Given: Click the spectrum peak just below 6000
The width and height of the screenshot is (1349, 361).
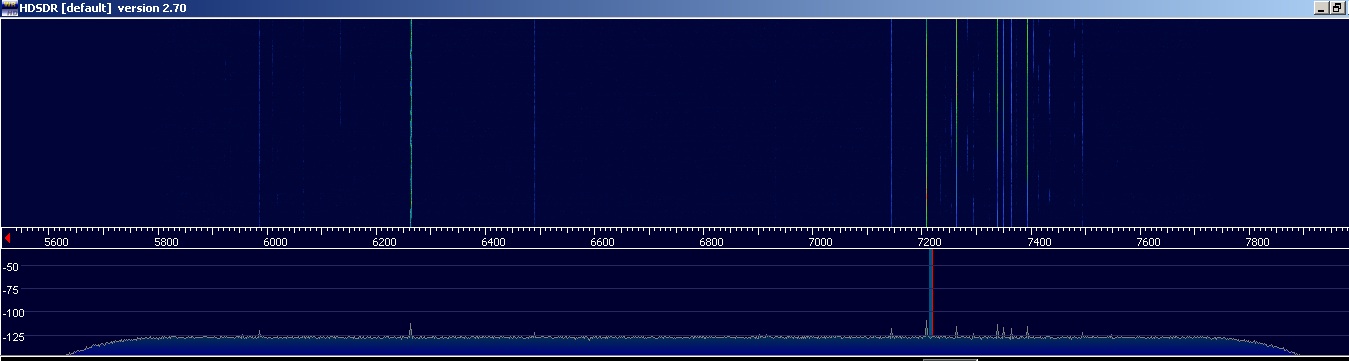Looking at the screenshot, I should point(259,333).
